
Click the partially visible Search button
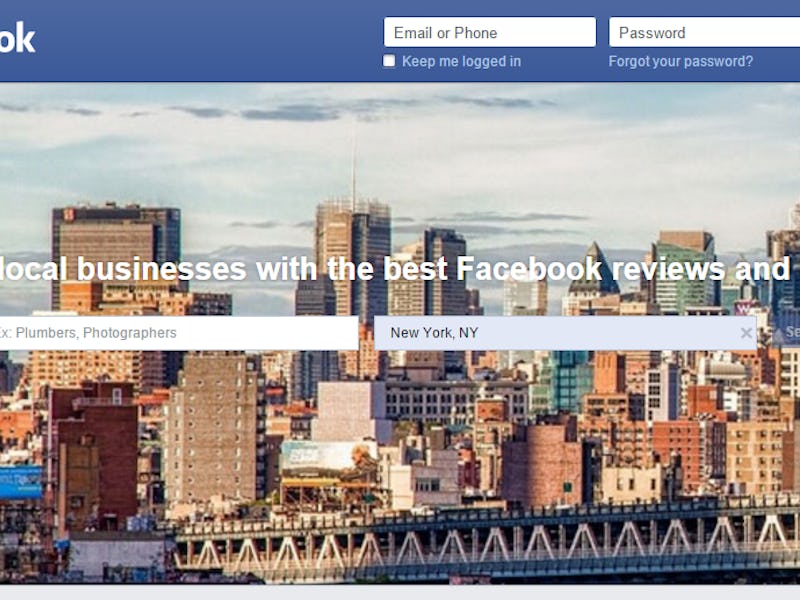tap(786, 333)
